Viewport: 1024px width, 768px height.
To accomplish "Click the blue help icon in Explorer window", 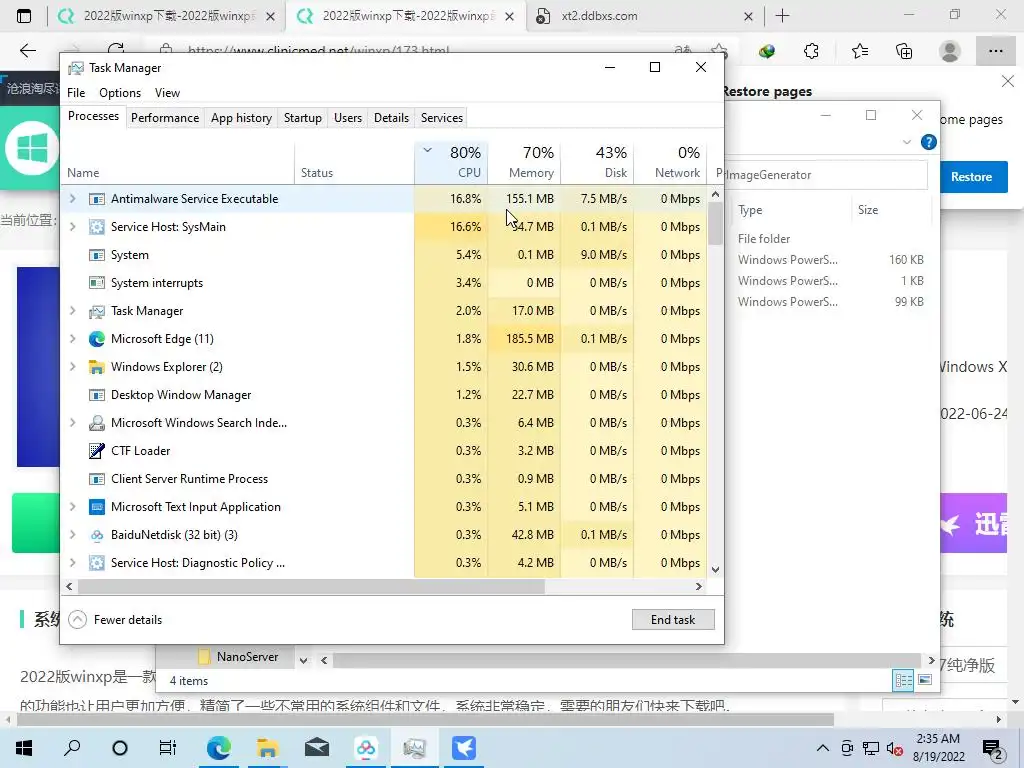I will [928, 142].
